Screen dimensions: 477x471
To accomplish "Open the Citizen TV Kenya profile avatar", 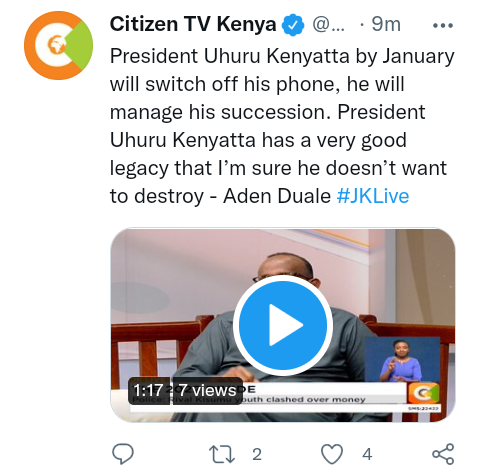I will (x=58, y=45).
